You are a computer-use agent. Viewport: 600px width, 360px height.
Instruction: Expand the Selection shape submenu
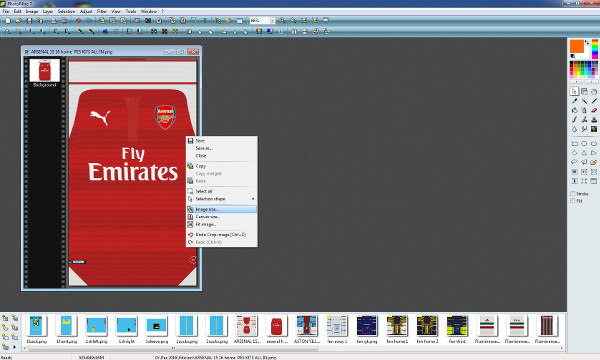(x=222, y=199)
